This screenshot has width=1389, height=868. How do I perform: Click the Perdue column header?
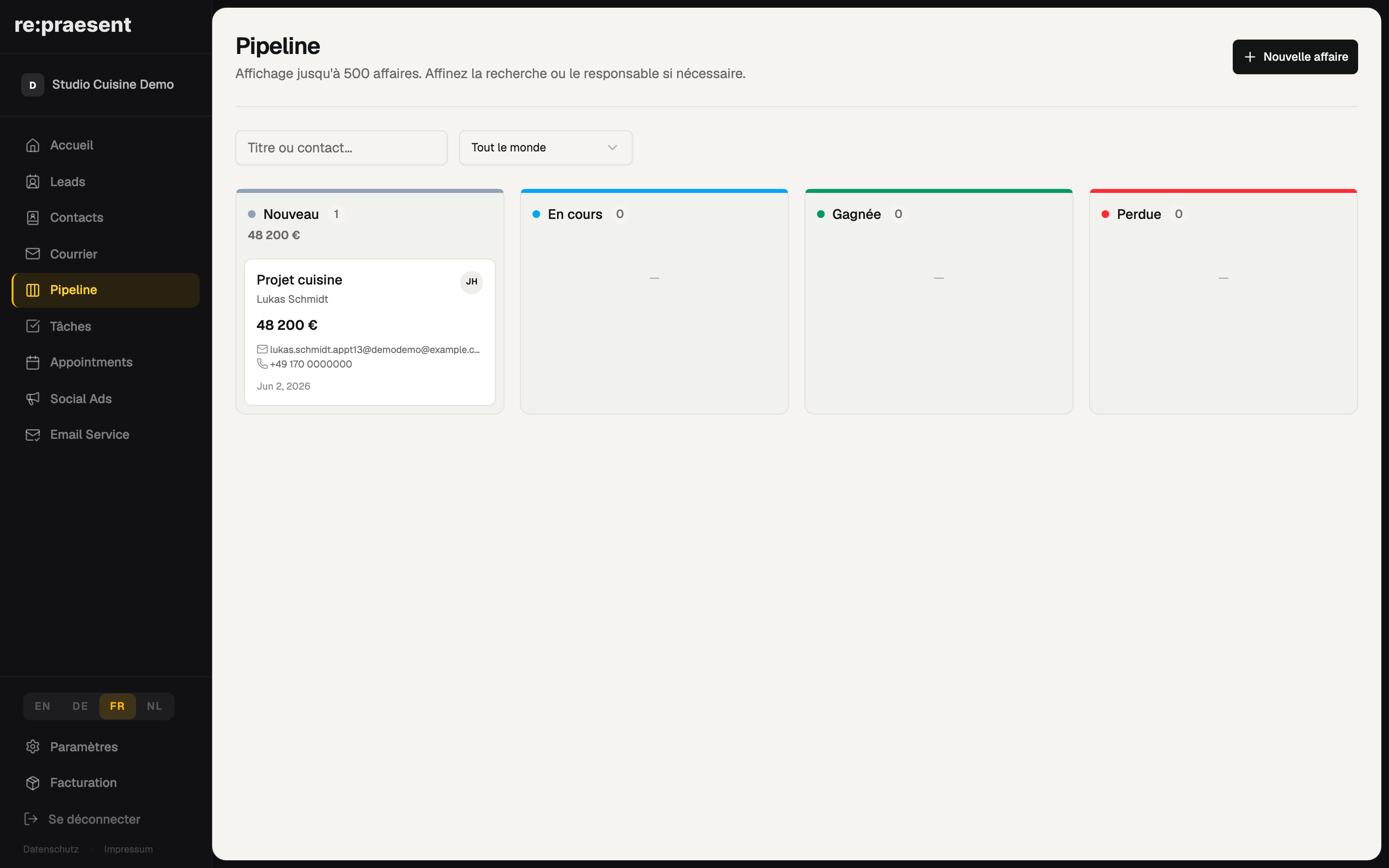pos(1139,214)
